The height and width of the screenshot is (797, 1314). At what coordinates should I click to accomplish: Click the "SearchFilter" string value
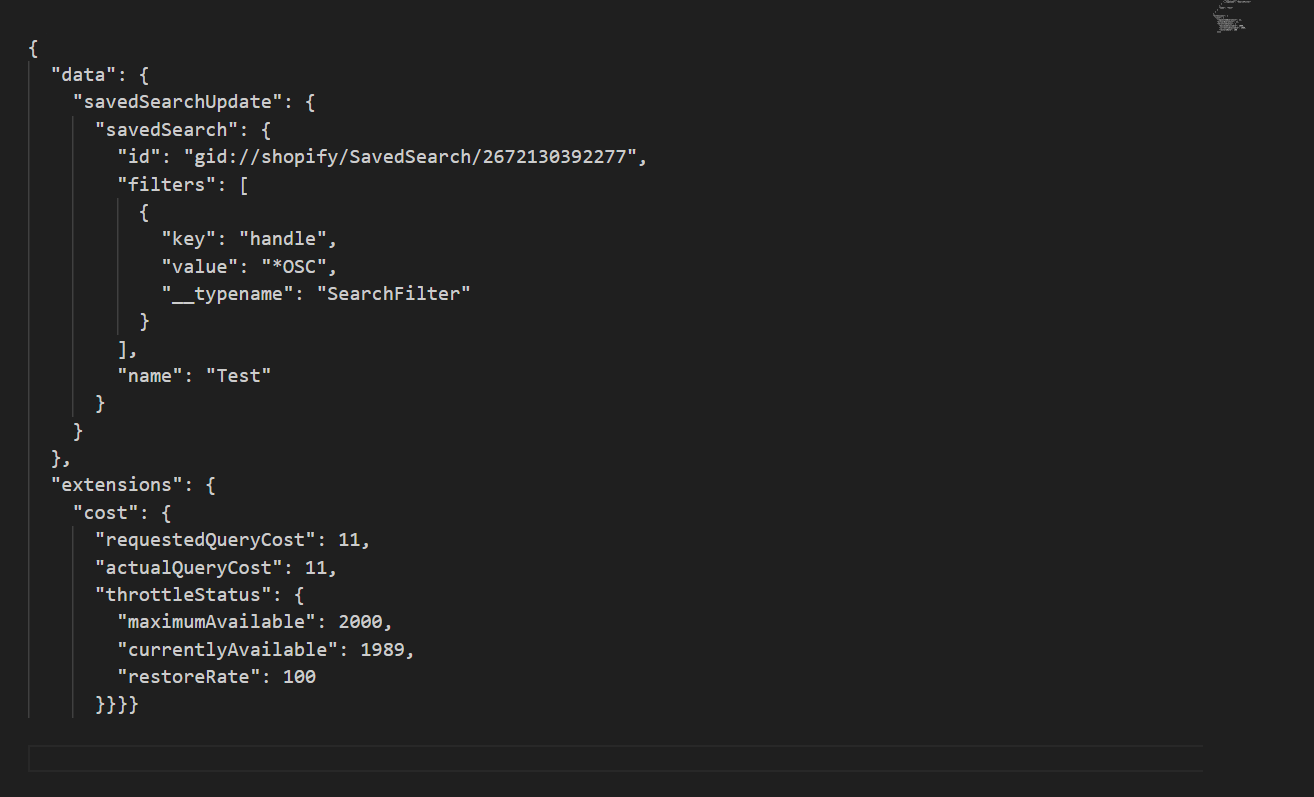[x=392, y=294]
